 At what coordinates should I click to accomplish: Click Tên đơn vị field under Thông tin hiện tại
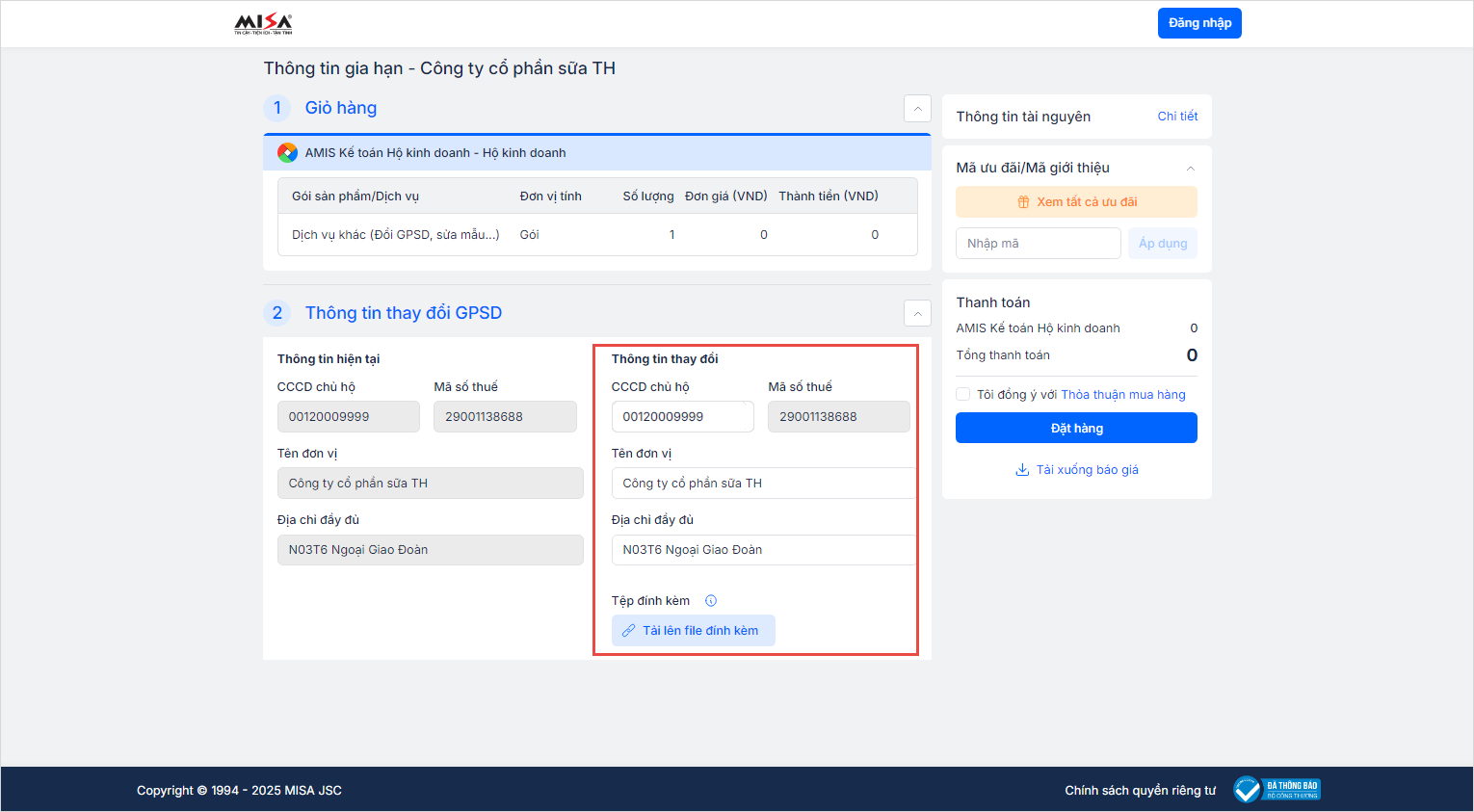pos(430,484)
